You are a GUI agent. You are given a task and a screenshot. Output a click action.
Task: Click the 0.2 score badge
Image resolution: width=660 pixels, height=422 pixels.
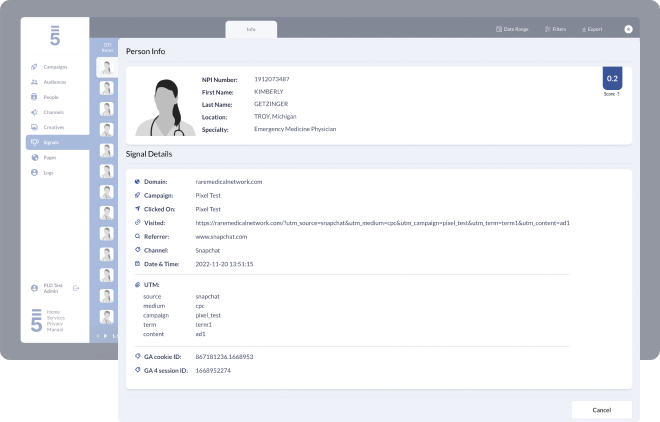pos(611,80)
